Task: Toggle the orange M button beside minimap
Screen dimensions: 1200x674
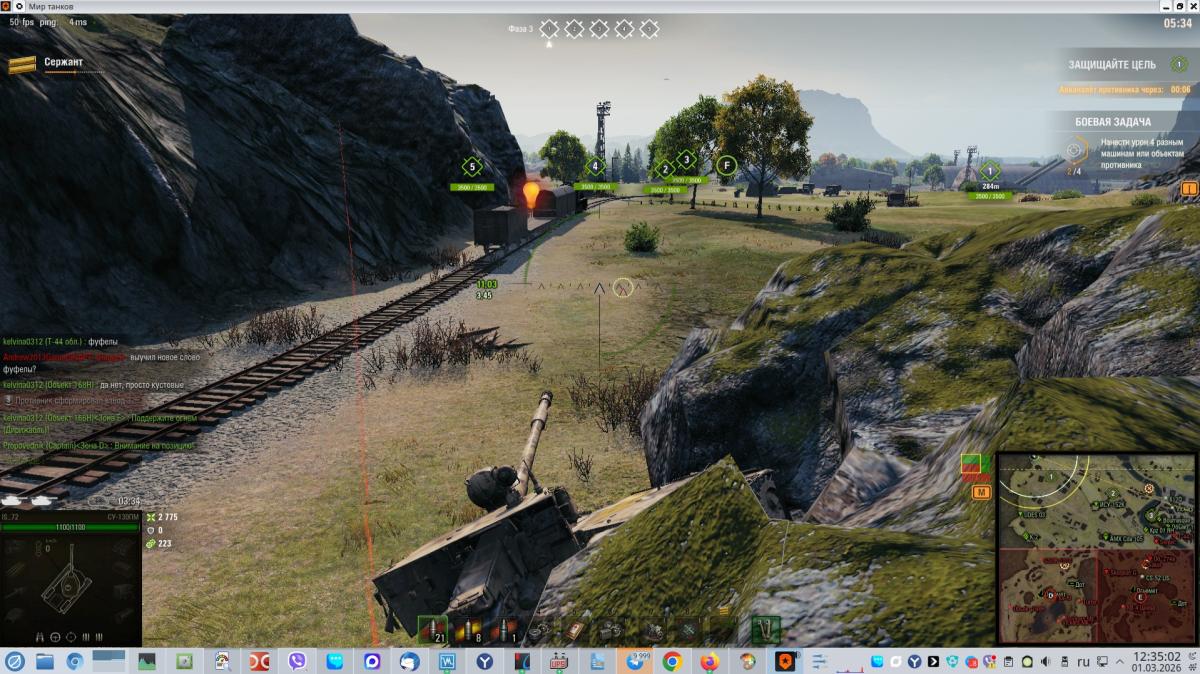Action: pos(980,492)
